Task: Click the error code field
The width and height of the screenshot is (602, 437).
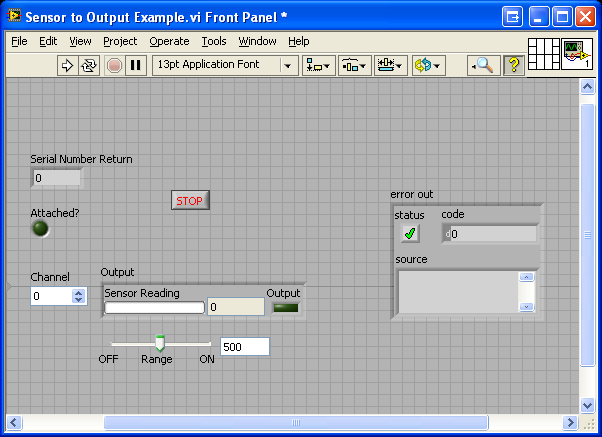Action: click(490, 234)
